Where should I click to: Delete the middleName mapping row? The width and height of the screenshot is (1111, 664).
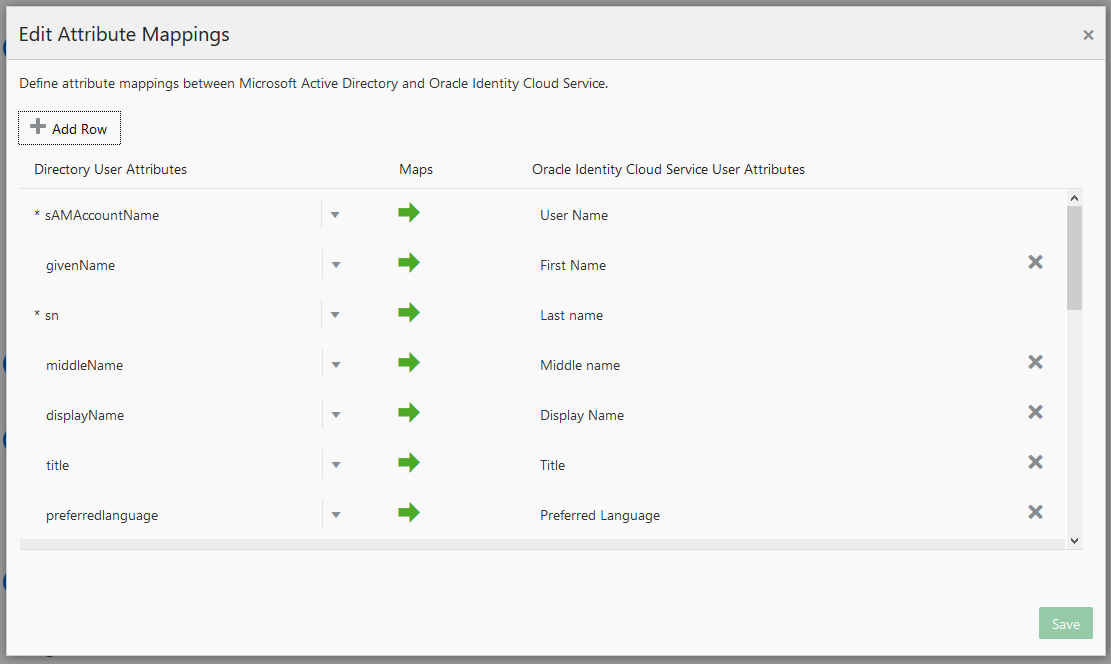click(x=1035, y=362)
